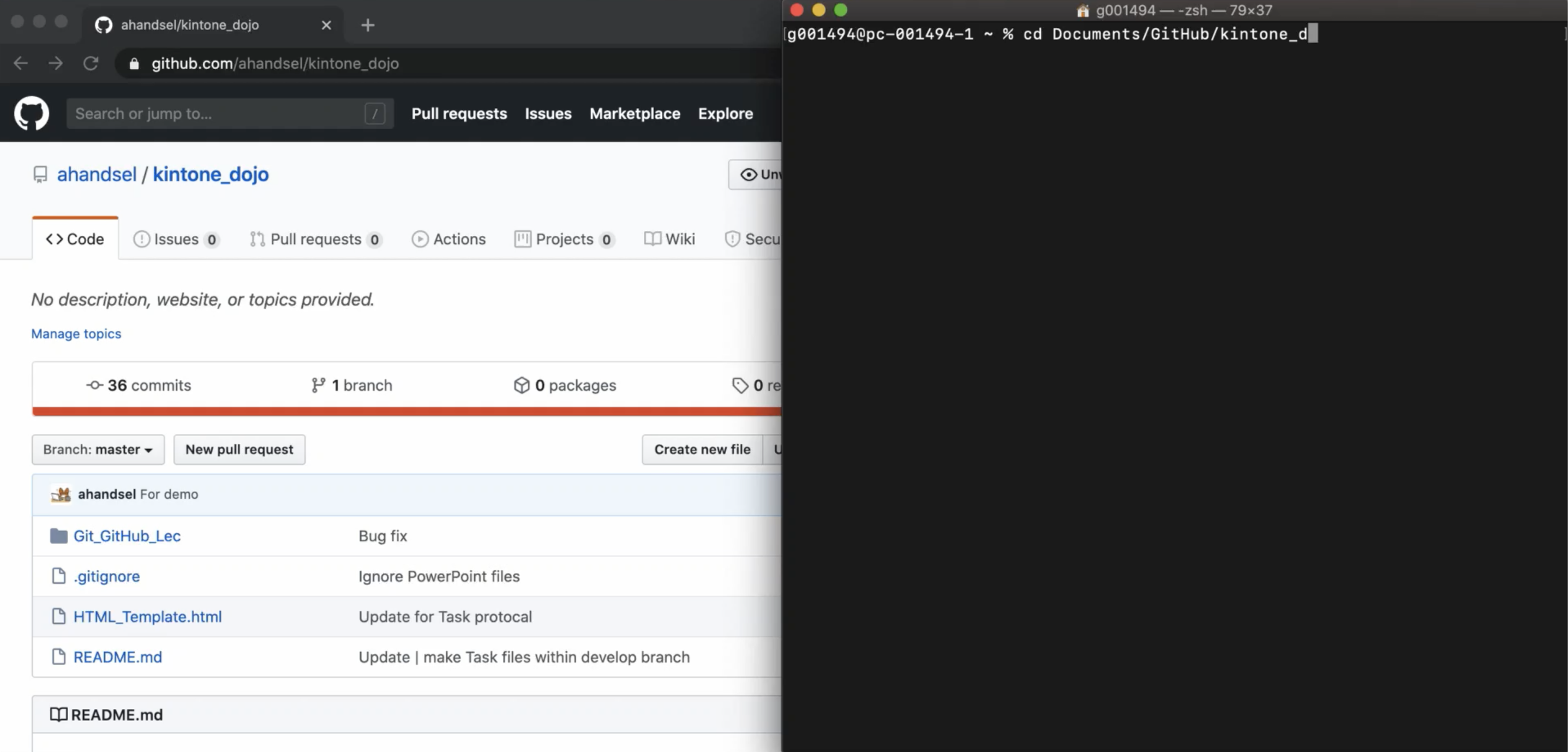Open the Git_GitHub_Lec folder
Viewport: 1568px width, 752px height.
coord(127,536)
